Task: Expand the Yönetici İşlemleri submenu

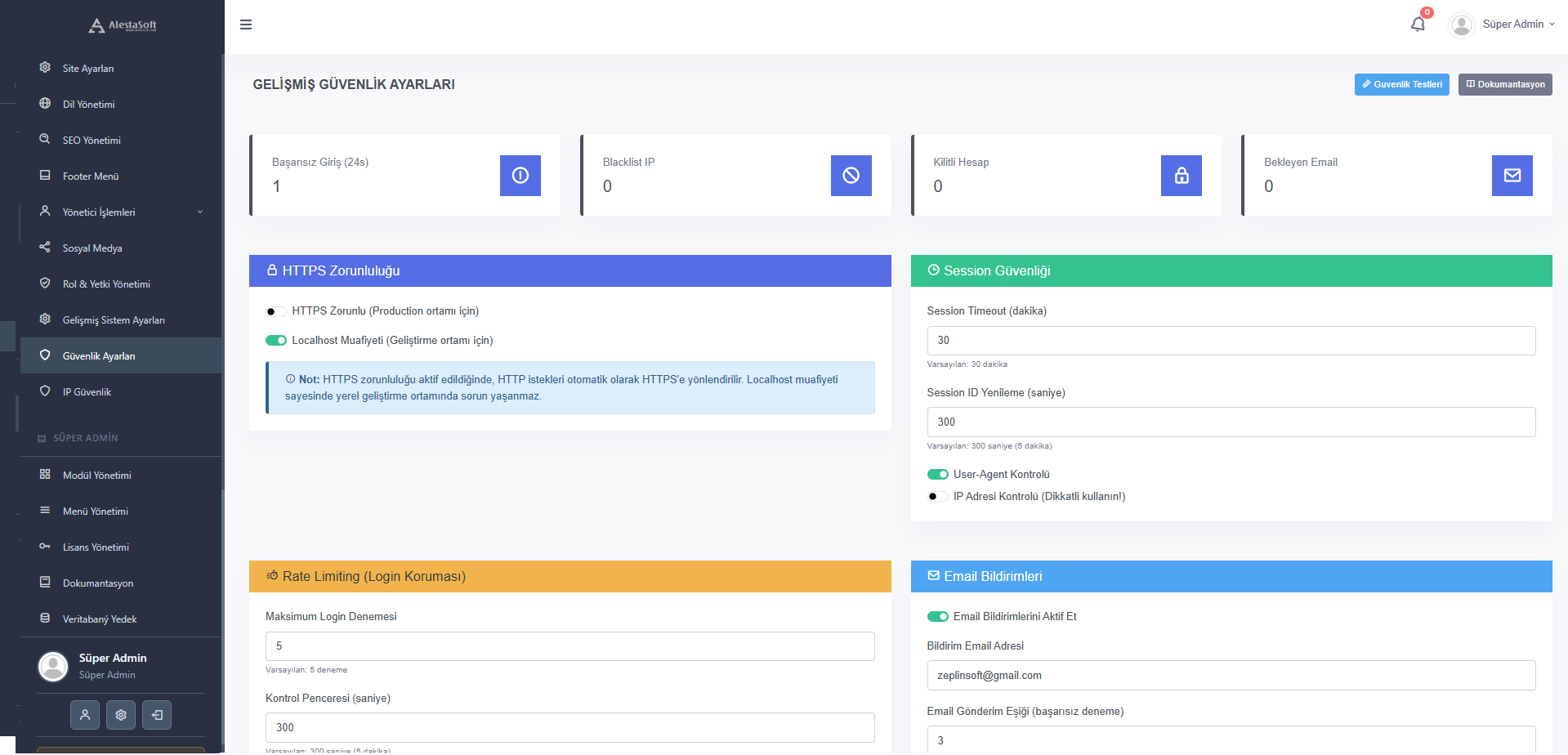Action: (121, 212)
